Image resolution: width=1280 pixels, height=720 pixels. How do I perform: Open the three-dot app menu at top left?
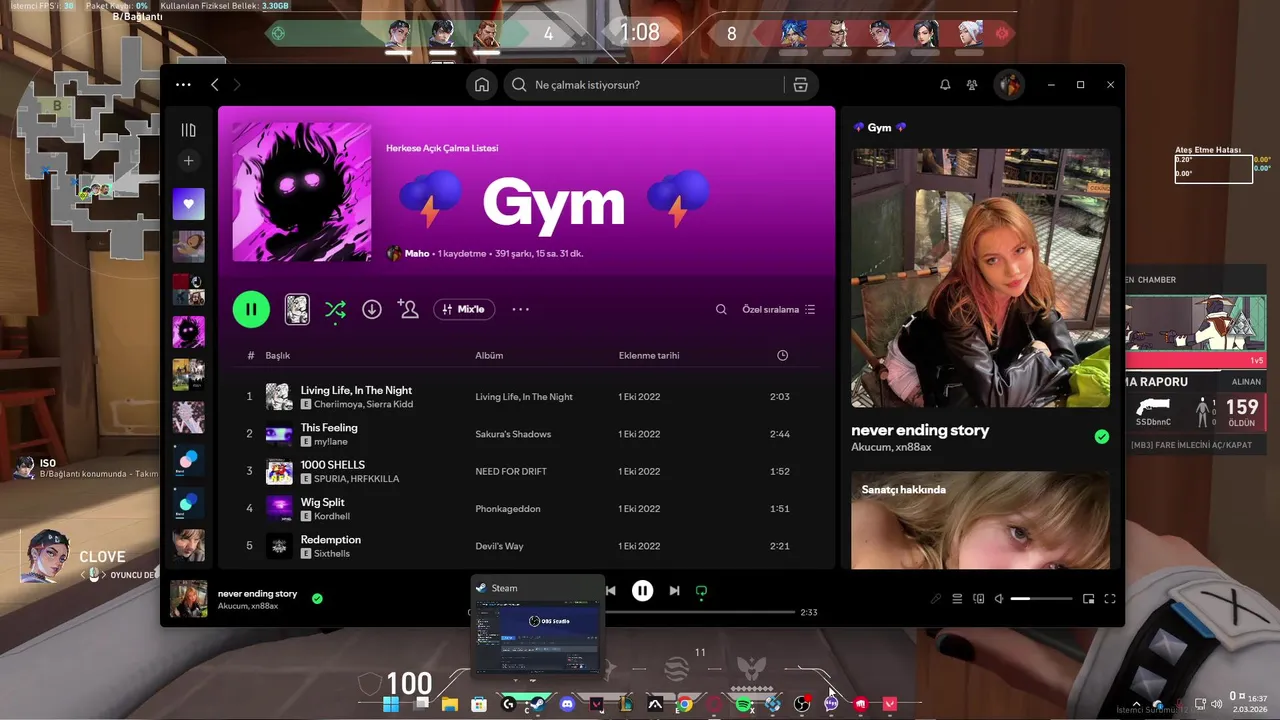coord(183,85)
